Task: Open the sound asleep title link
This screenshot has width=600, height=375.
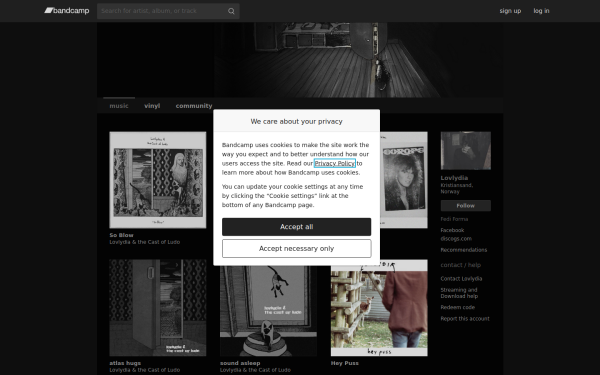Action: (240, 363)
